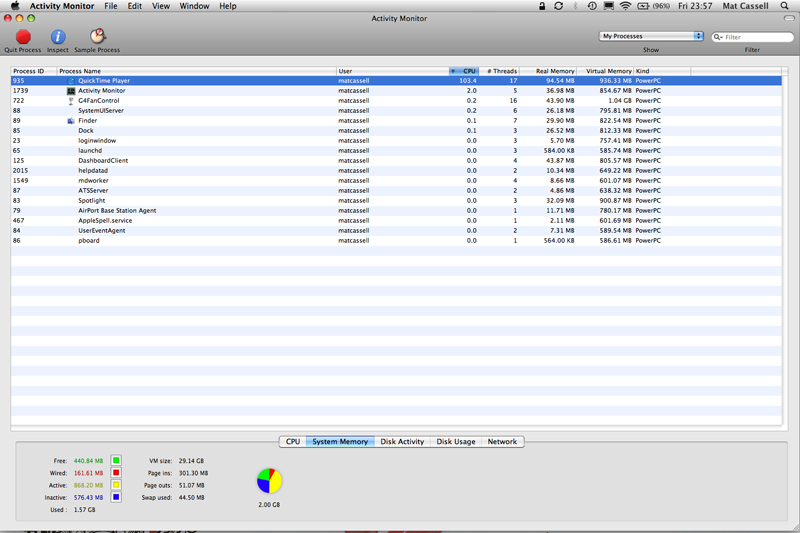The image size is (800, 533).
Task: Click the Finder process icon
Action: click(x=71, y=121)
